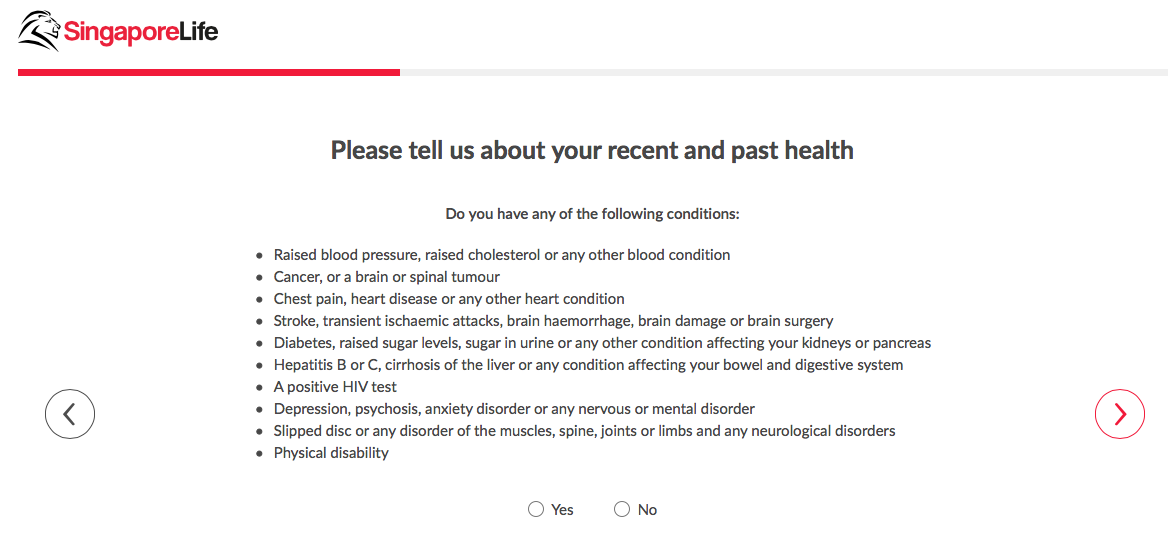The height and width of the screenshot is (537, 1173).
Task: Click the stroke and brain haemorrhage line
Action: (553, 321)
